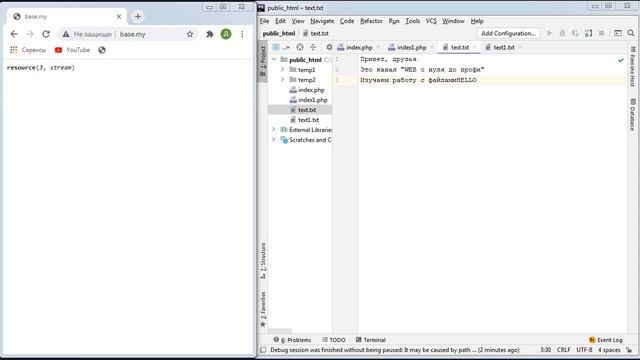Expand Scratches and Consoles node
This screenshot has height=360, width=640.
click(274, 140)
